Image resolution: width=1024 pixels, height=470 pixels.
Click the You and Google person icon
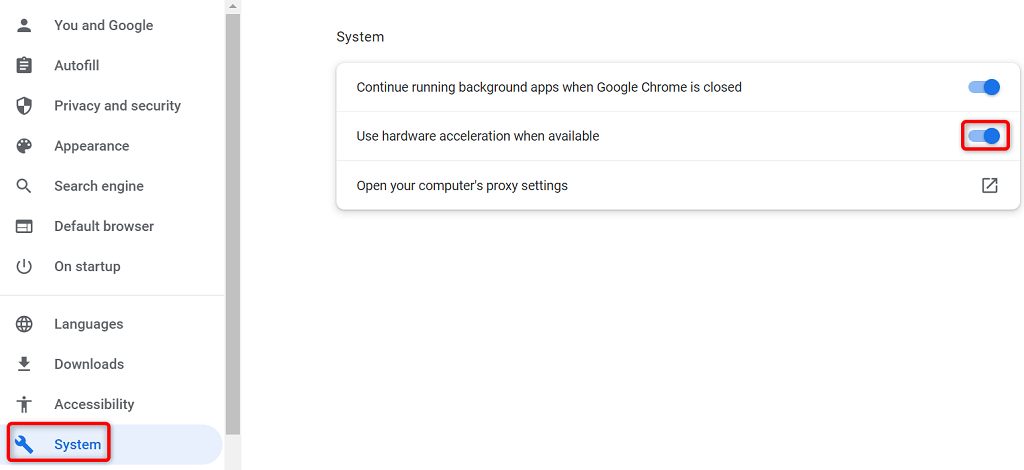[25, 25]
